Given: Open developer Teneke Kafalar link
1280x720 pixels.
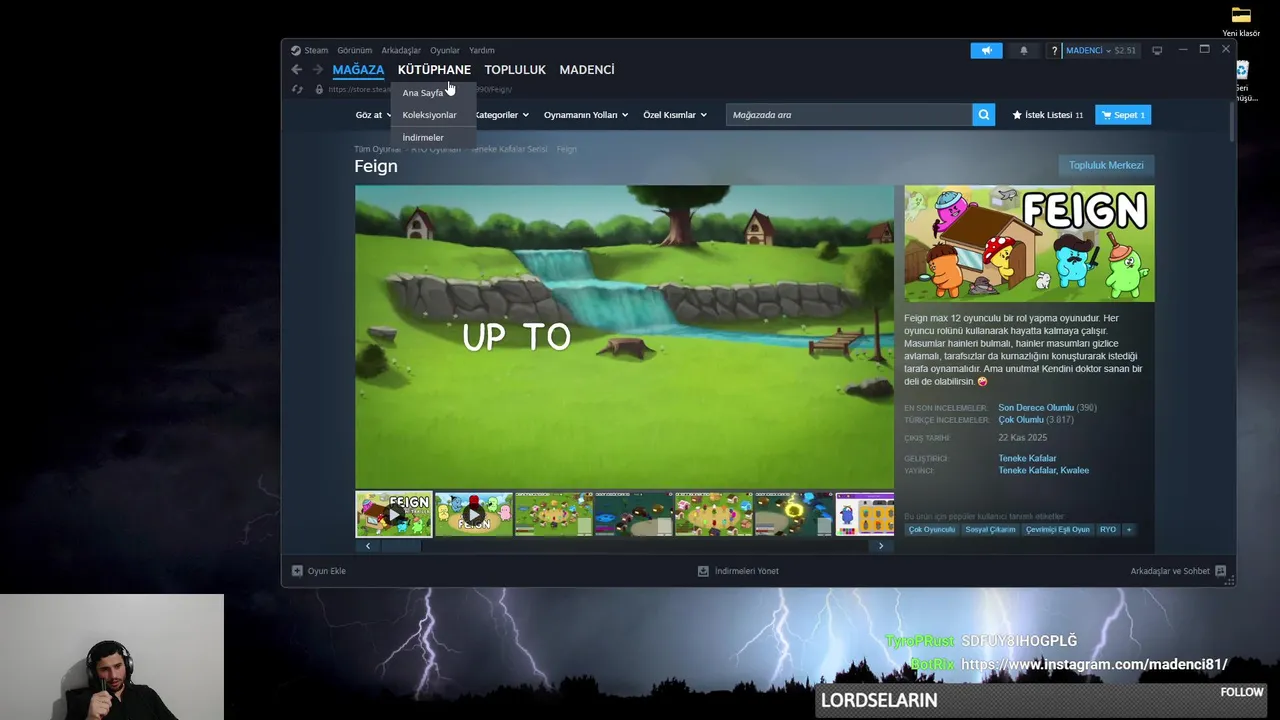Looking at the screenshot, I should (1027, 458).
